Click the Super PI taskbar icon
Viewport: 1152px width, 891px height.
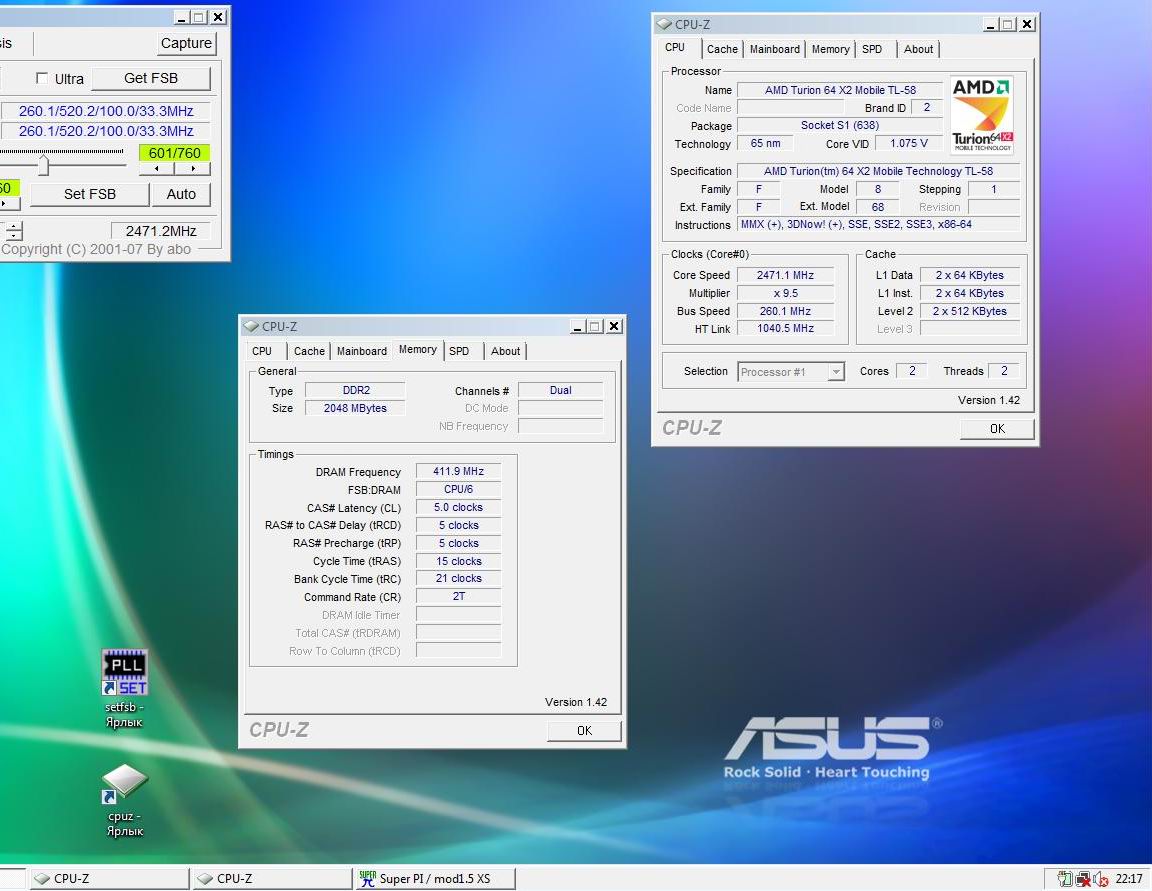[x=367, y=878]
